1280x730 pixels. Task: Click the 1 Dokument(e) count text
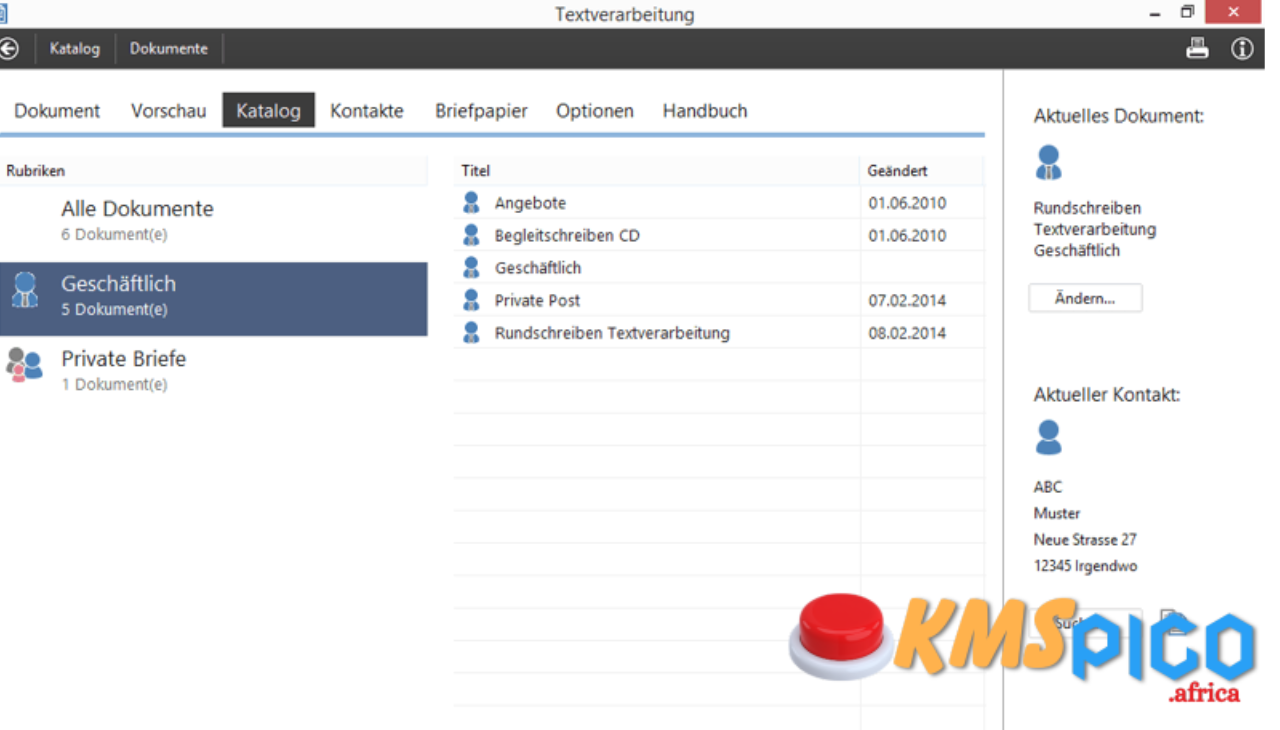click(x=114, y=384)
